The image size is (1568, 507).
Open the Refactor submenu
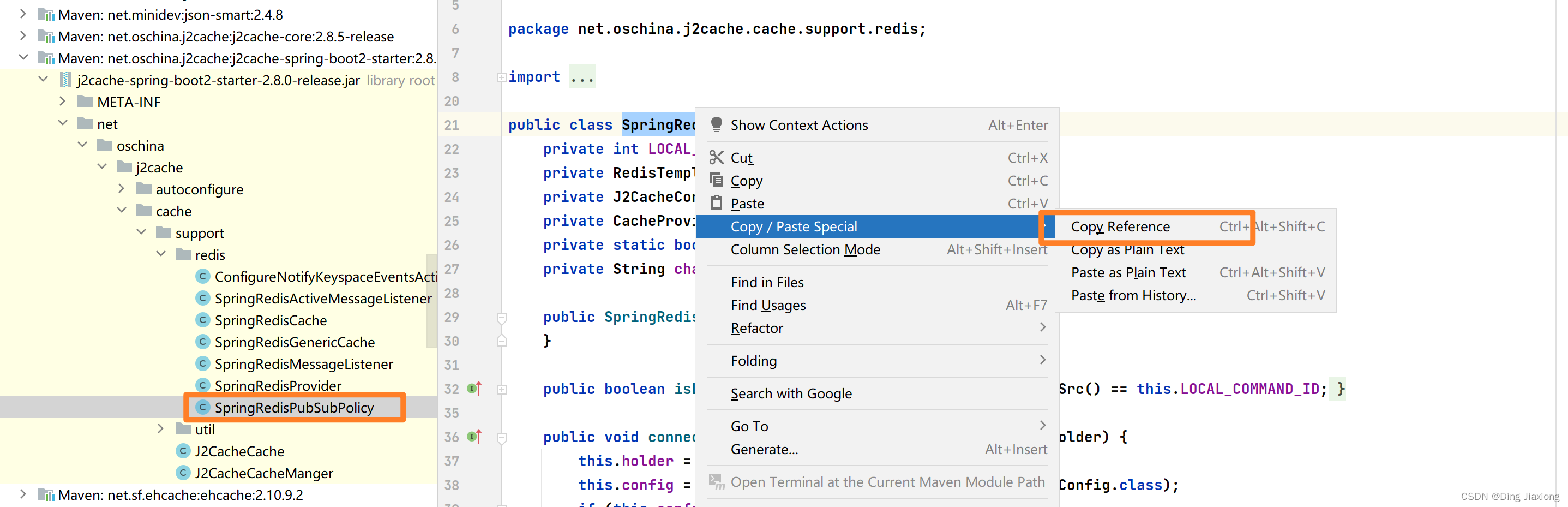click(x=876, y=328)
